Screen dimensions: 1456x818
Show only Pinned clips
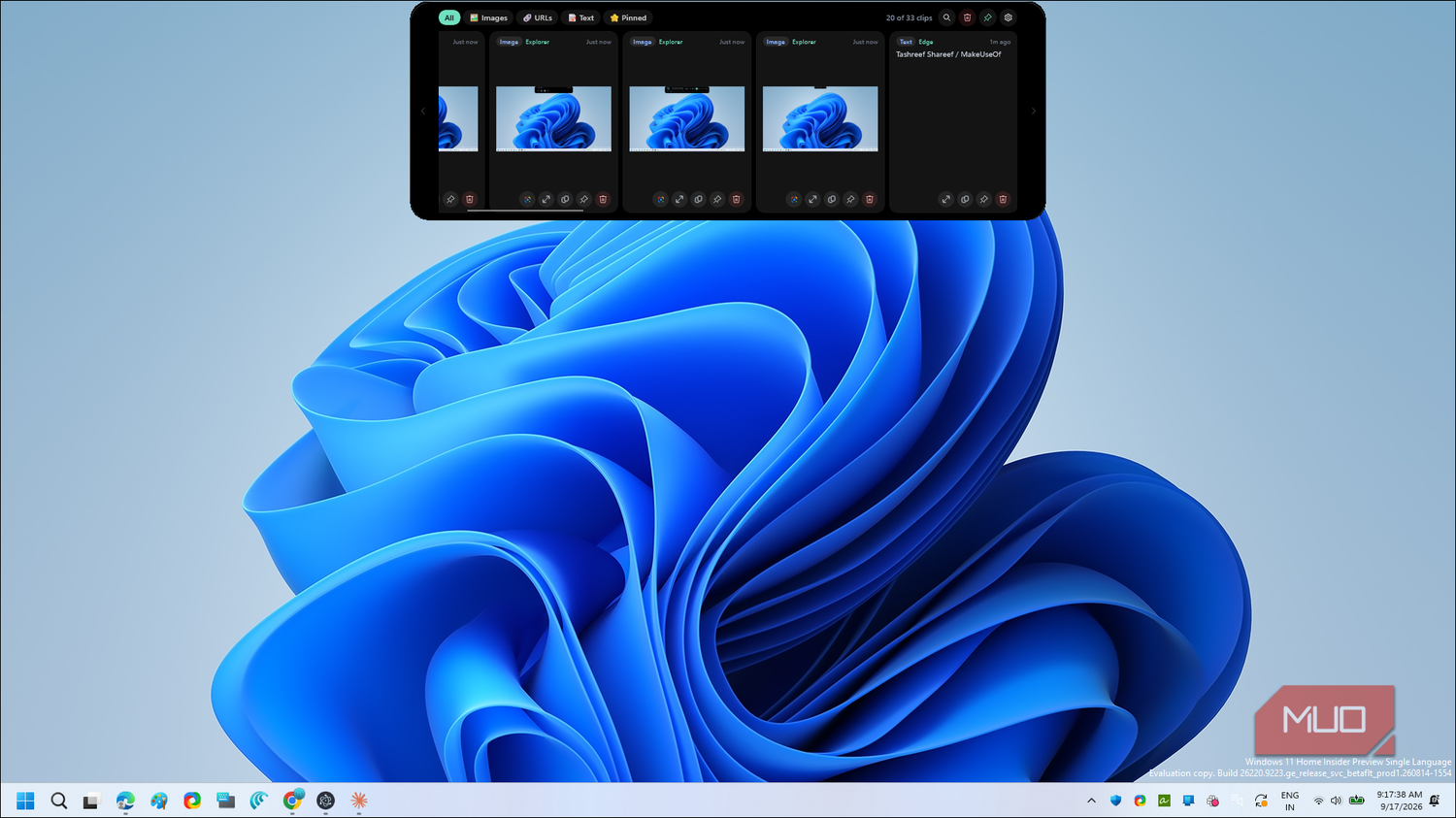628,17
